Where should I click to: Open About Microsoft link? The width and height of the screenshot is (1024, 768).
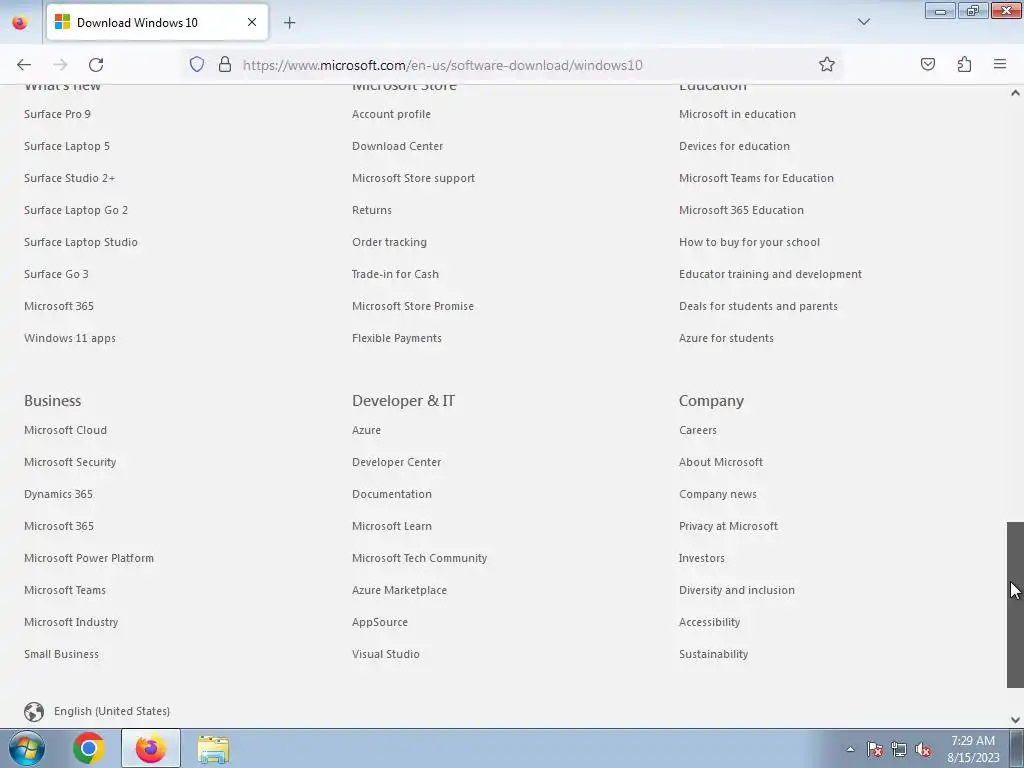tap(721, 462)
